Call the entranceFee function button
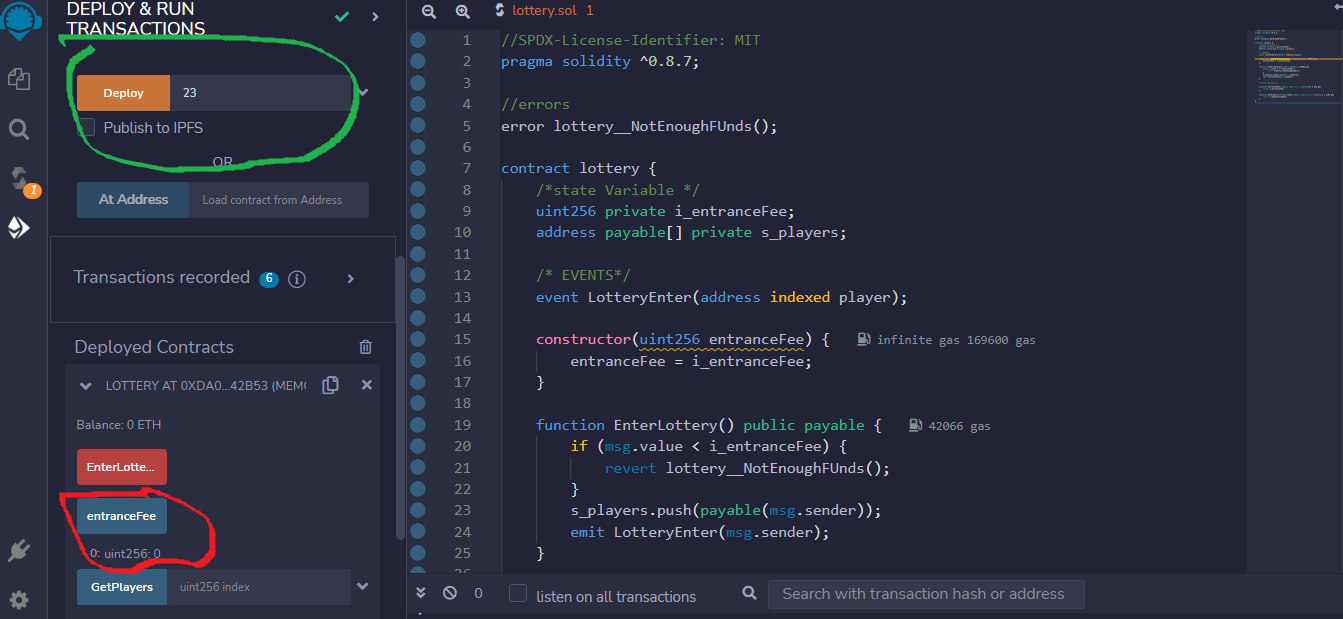The height and width of the screenshot is (619, 1343). click(122, 517)
